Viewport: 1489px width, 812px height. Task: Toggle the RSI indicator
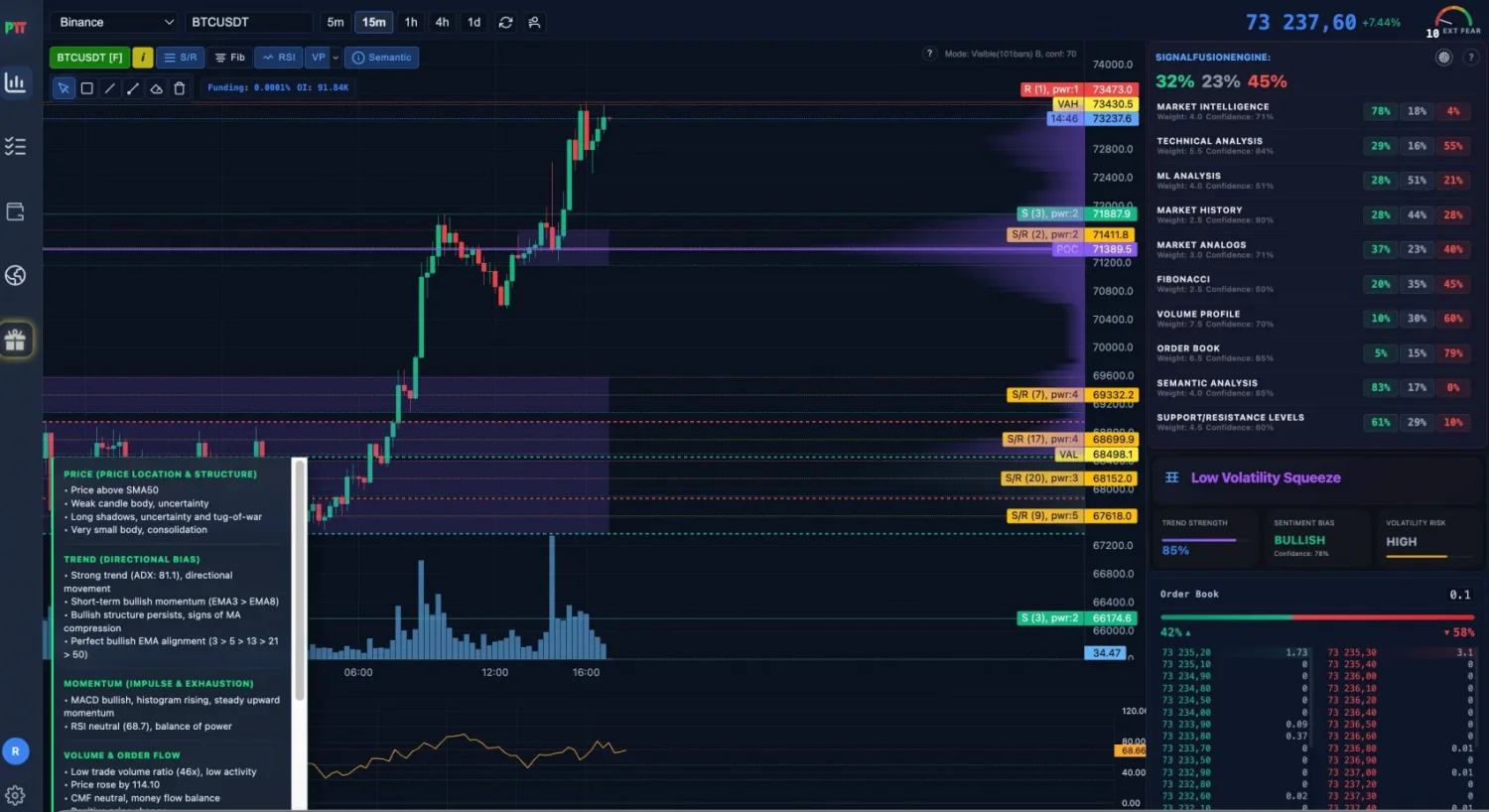279,58
